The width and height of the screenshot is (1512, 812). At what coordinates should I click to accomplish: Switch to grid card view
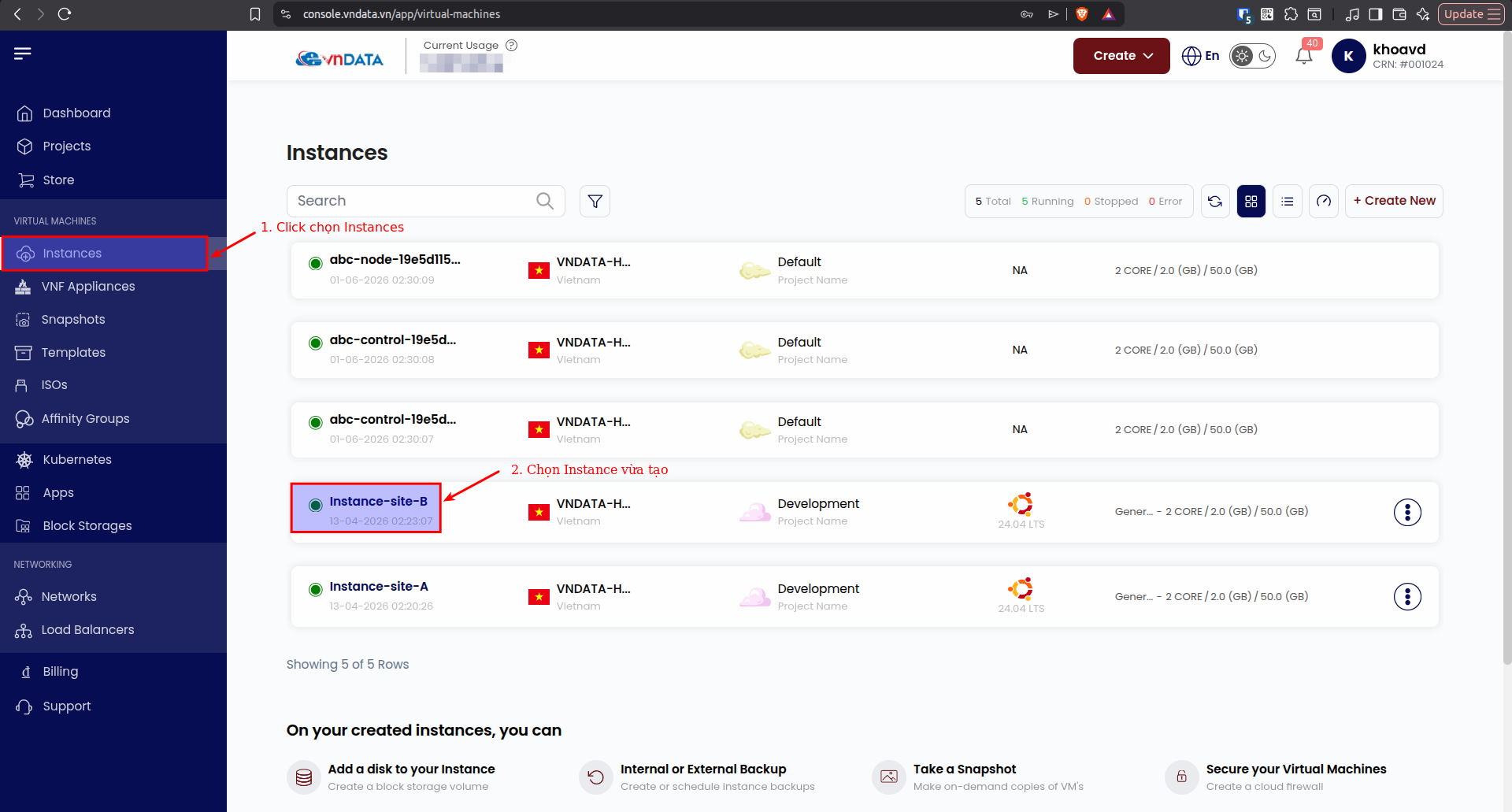click(1251, 201)
